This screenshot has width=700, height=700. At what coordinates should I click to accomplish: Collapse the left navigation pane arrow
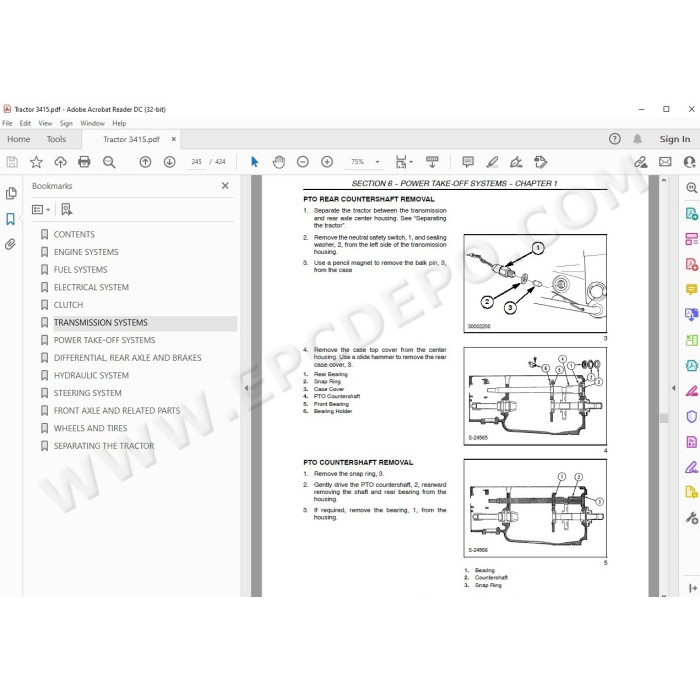246,388
